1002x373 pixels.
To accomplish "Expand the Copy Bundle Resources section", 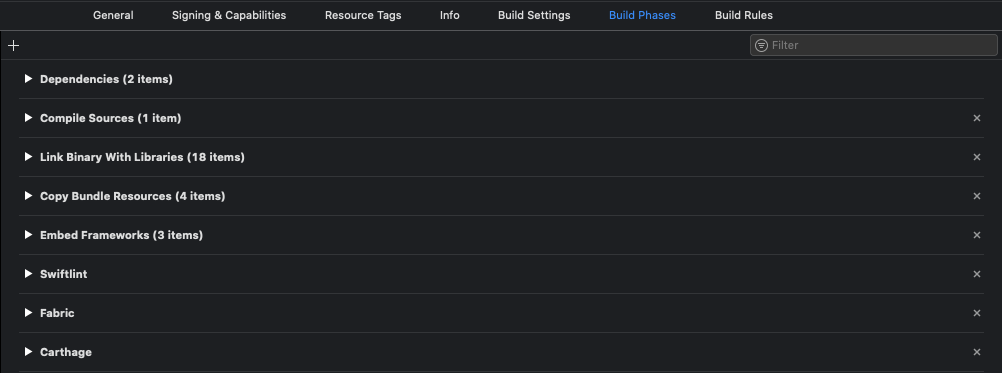I will pyautogui.click(x=28, y=195).
